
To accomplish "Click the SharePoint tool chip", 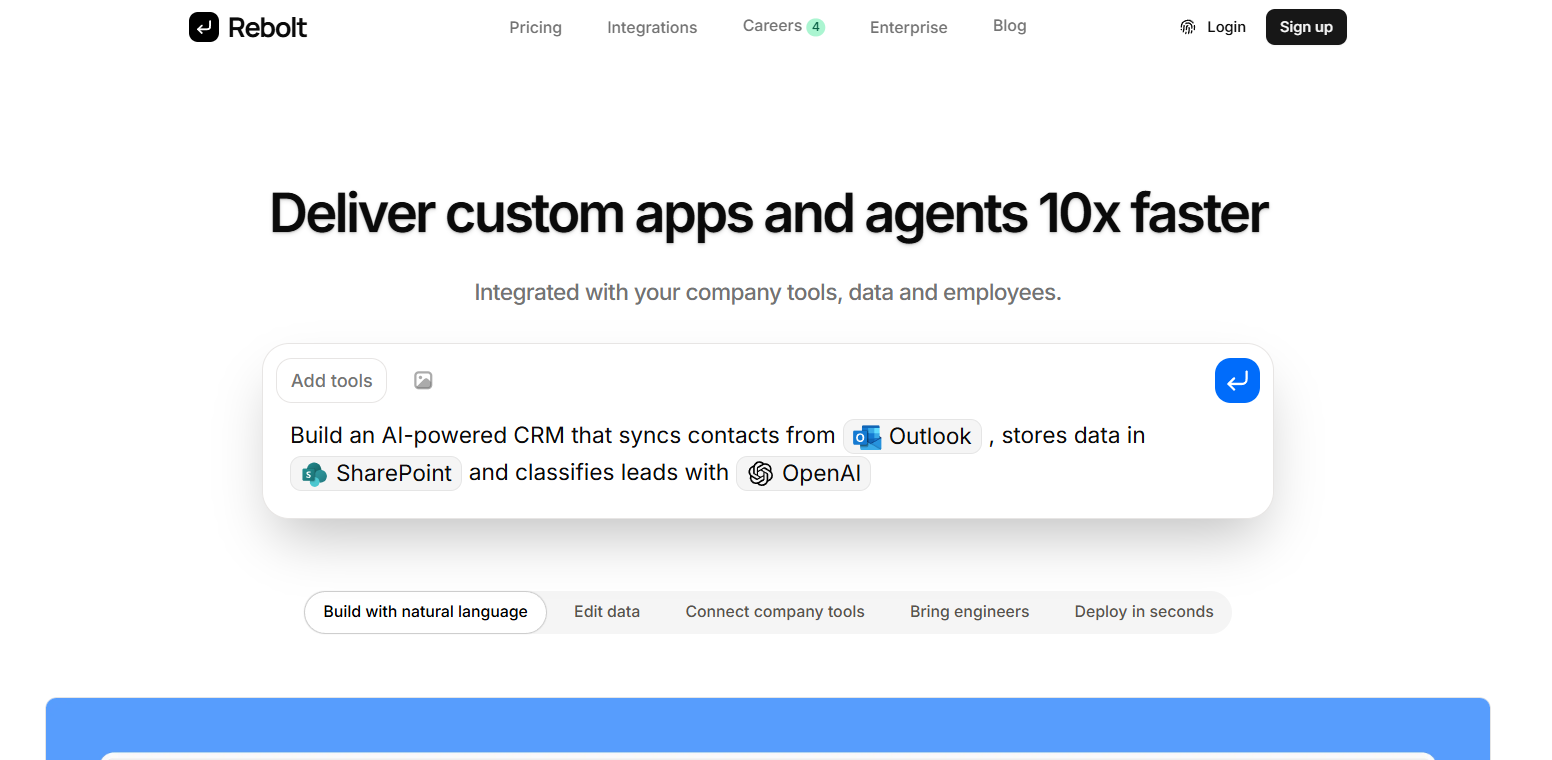I will (376, 473).
